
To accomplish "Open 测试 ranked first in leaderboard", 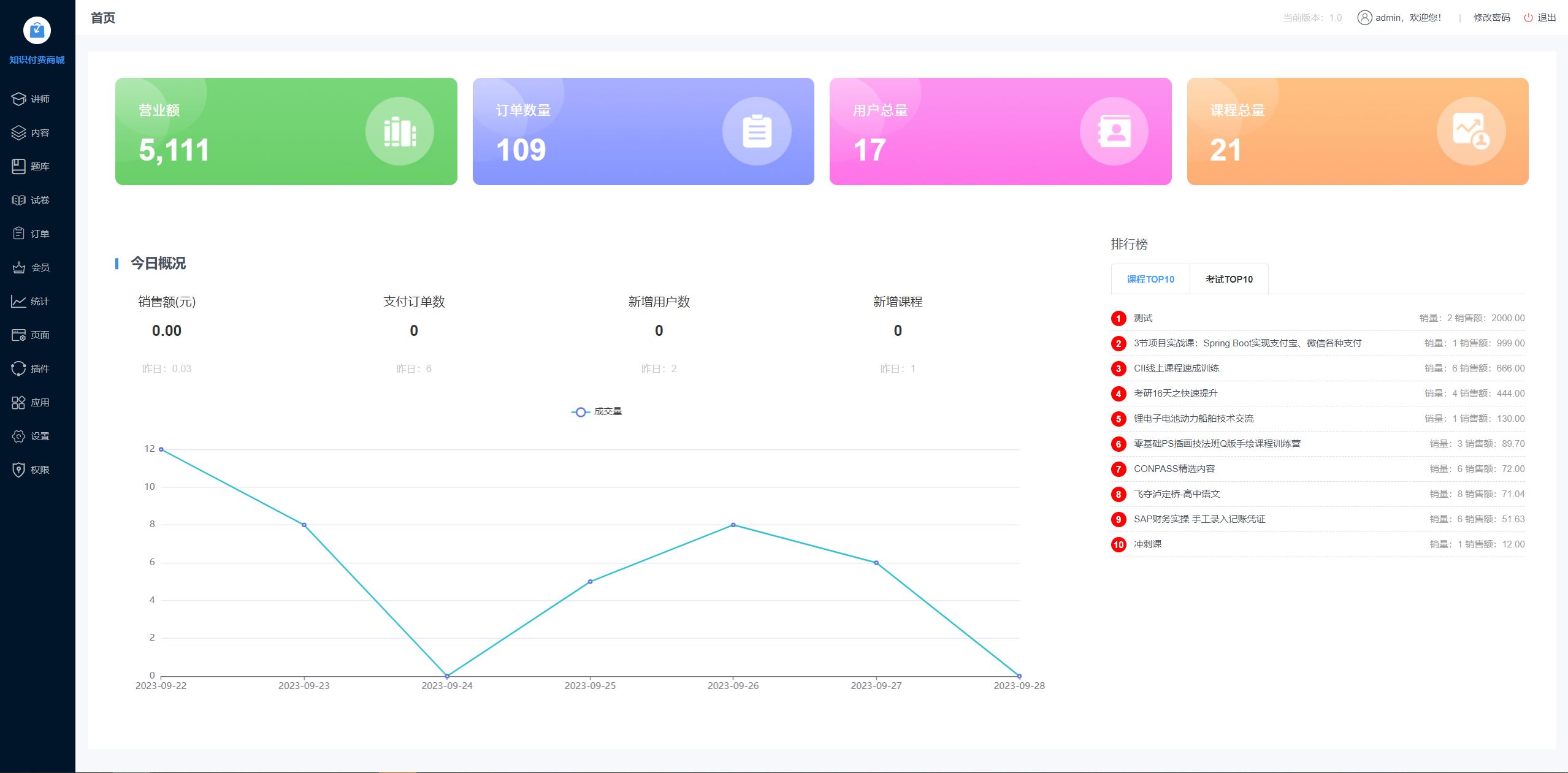I will pos(1143,318).
